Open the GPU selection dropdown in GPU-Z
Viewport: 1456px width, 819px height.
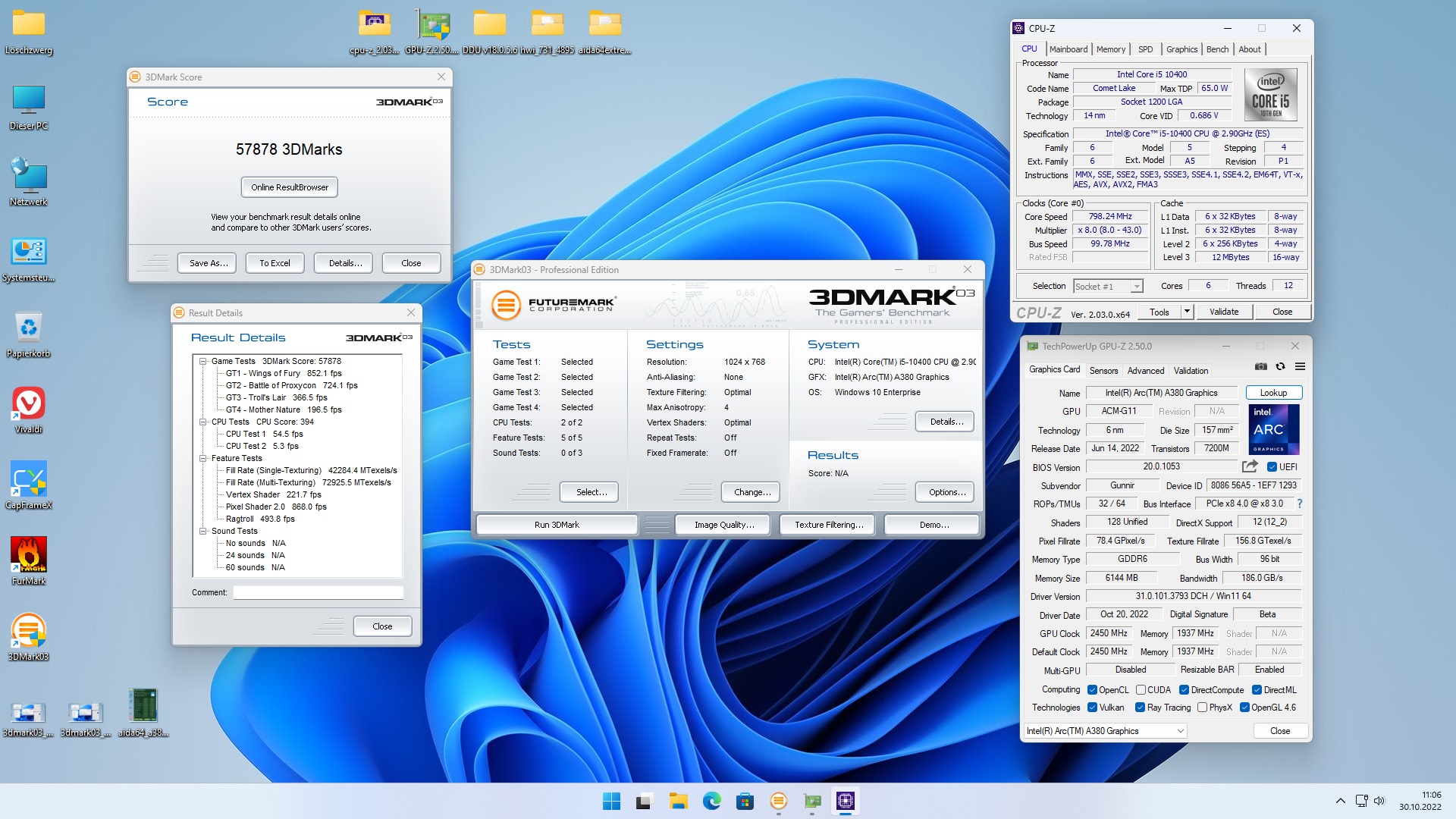point(1180,731)
